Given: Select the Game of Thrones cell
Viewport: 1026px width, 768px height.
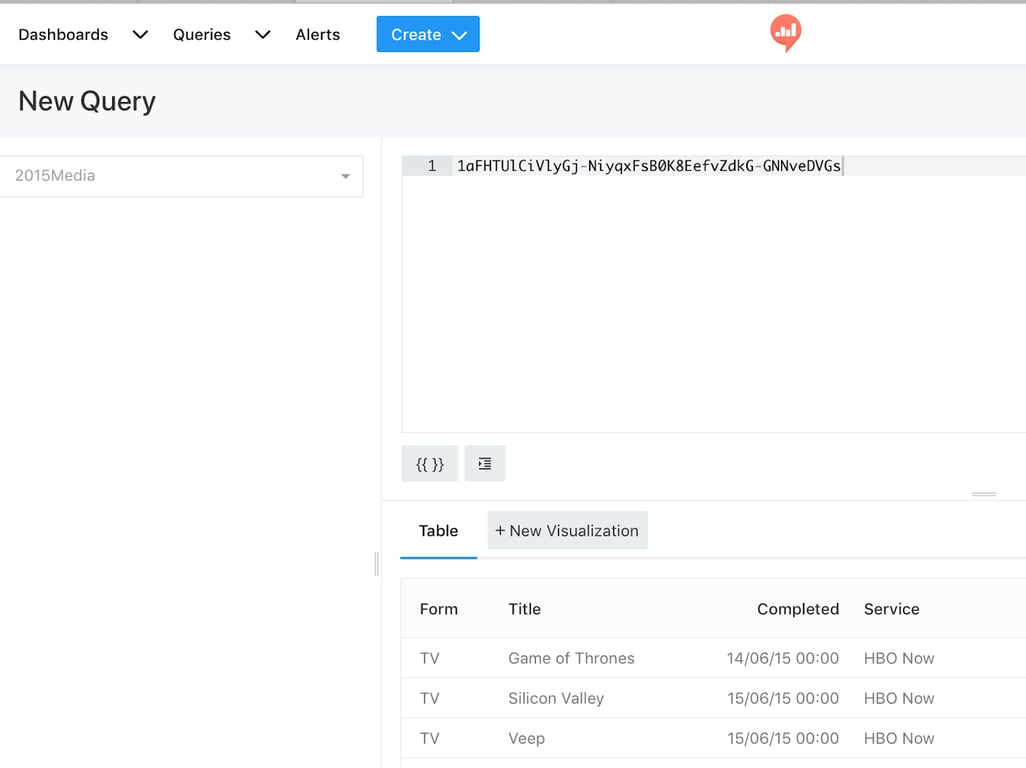Looking at the screenshot, I should pyautogui.click(x=571, y=658).
